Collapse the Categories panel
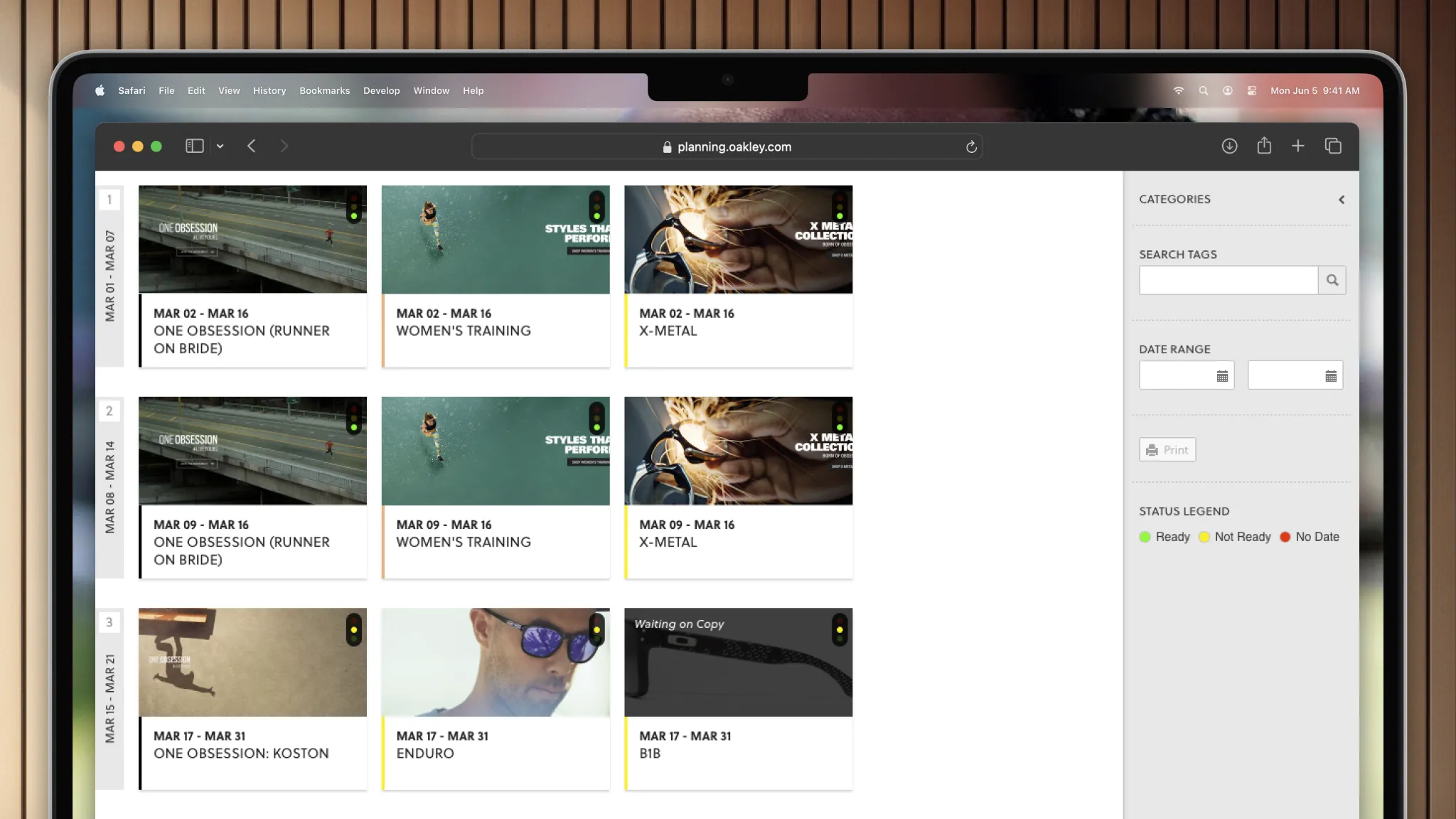Image resolution: width=1456 pixels, height=819 pixels. click(x=1342, y=200)
